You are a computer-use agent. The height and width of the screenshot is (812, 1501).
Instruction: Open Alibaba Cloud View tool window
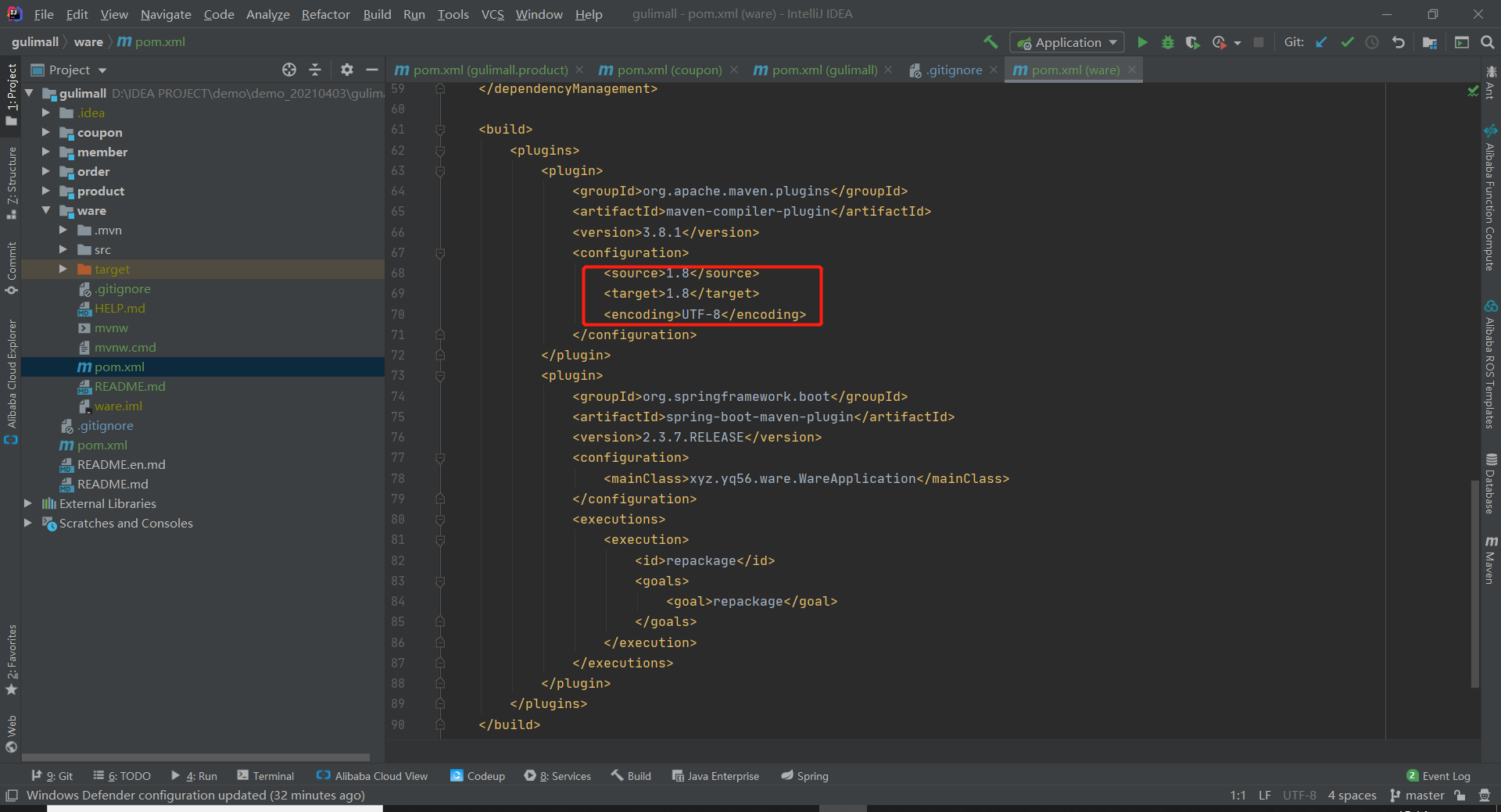pyautogui.click(x=372, y=775)
